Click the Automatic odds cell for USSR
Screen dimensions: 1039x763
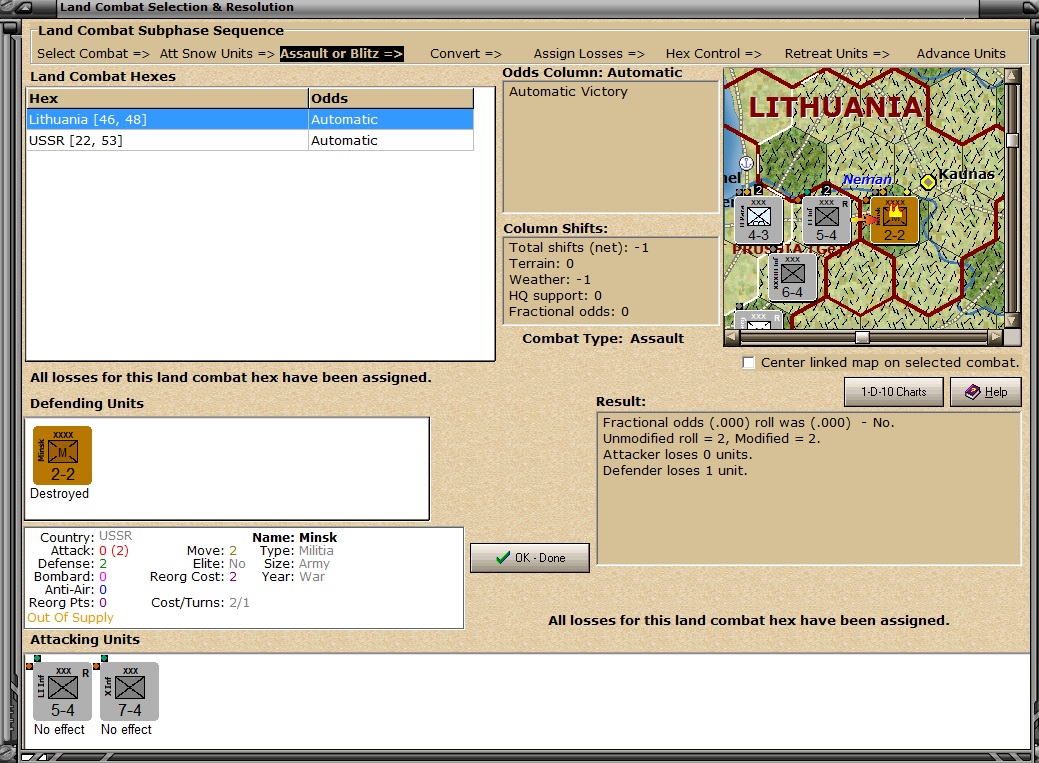tap(391, 141)
